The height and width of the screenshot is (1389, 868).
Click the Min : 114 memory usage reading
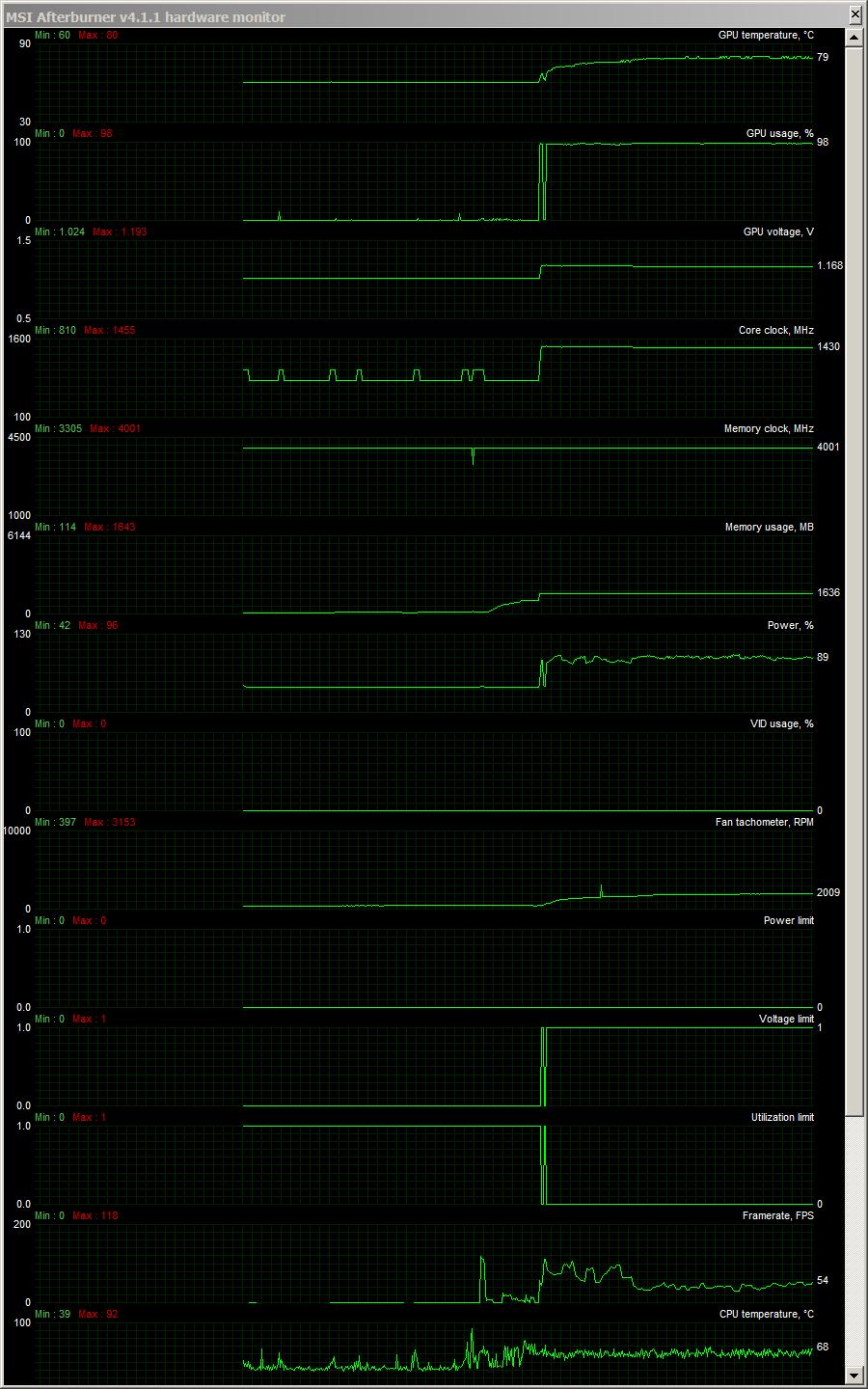(55, 527)
